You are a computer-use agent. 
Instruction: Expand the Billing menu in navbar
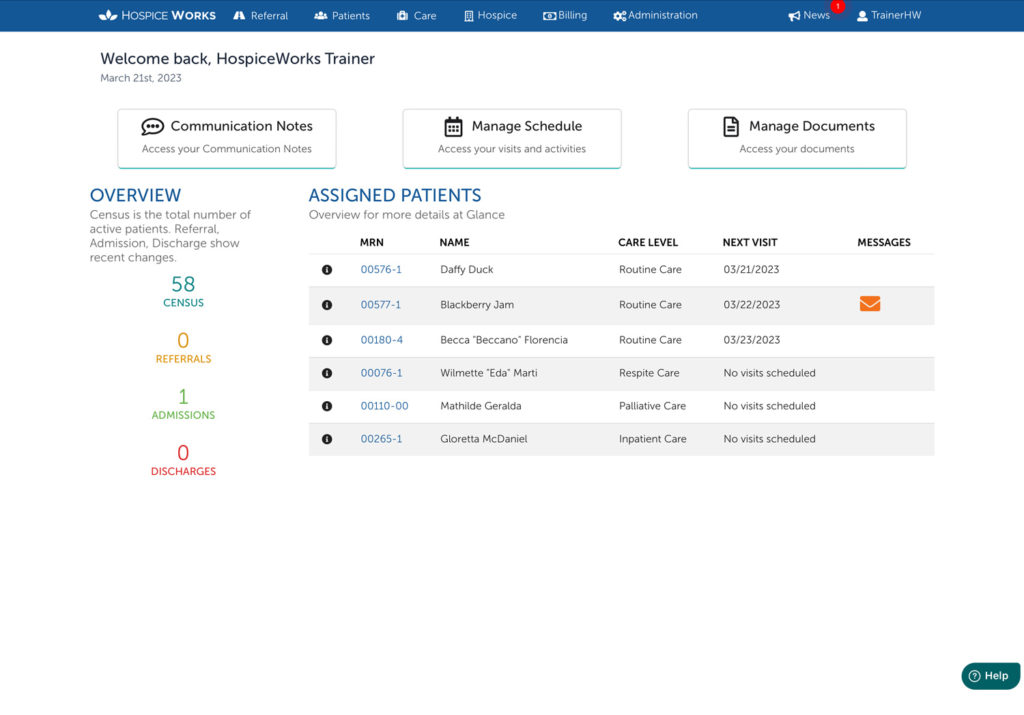tap(565, 15)
